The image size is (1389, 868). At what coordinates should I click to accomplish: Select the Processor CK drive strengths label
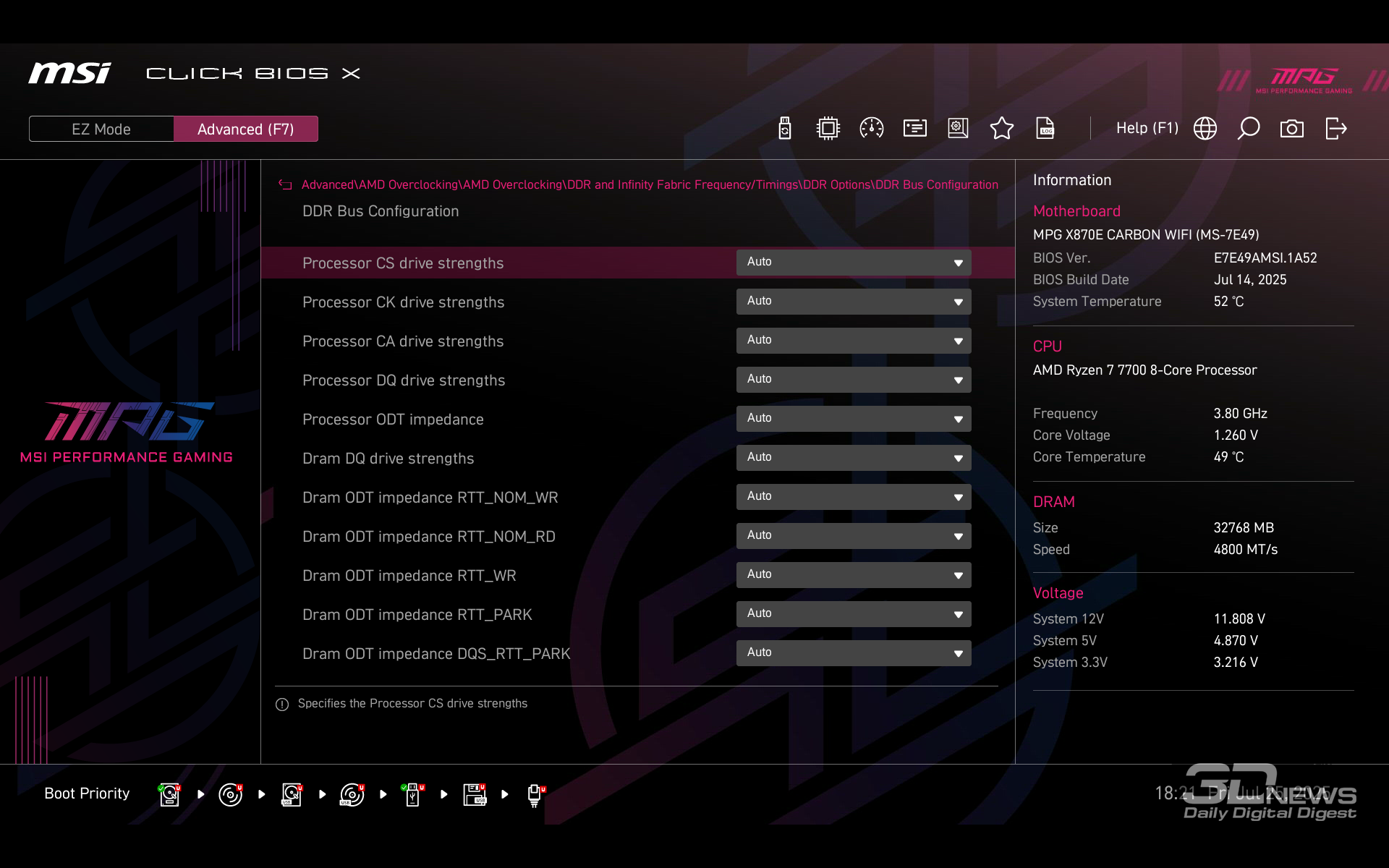tap(403, 302)
